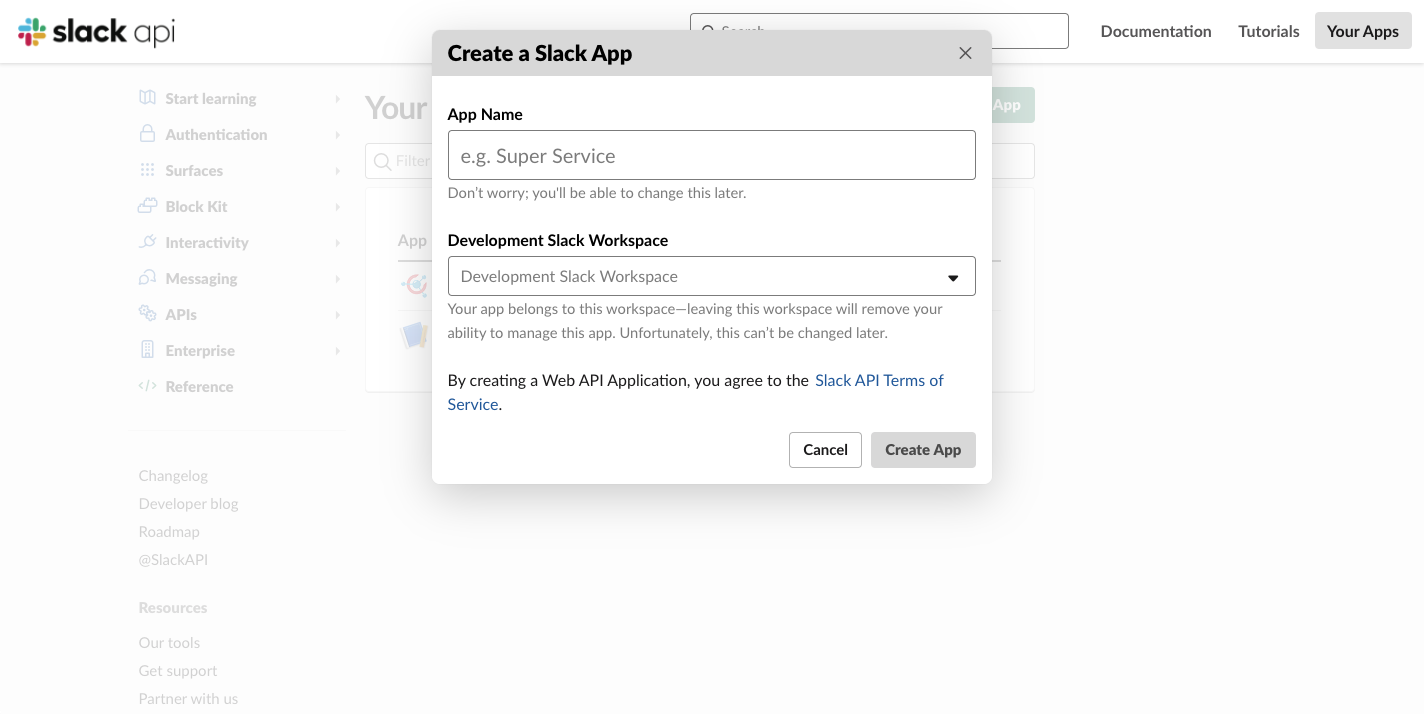This screenshot has height=714, width=1424.
Task: Open the Enterprise sidebar item
Action: point(200,350)
